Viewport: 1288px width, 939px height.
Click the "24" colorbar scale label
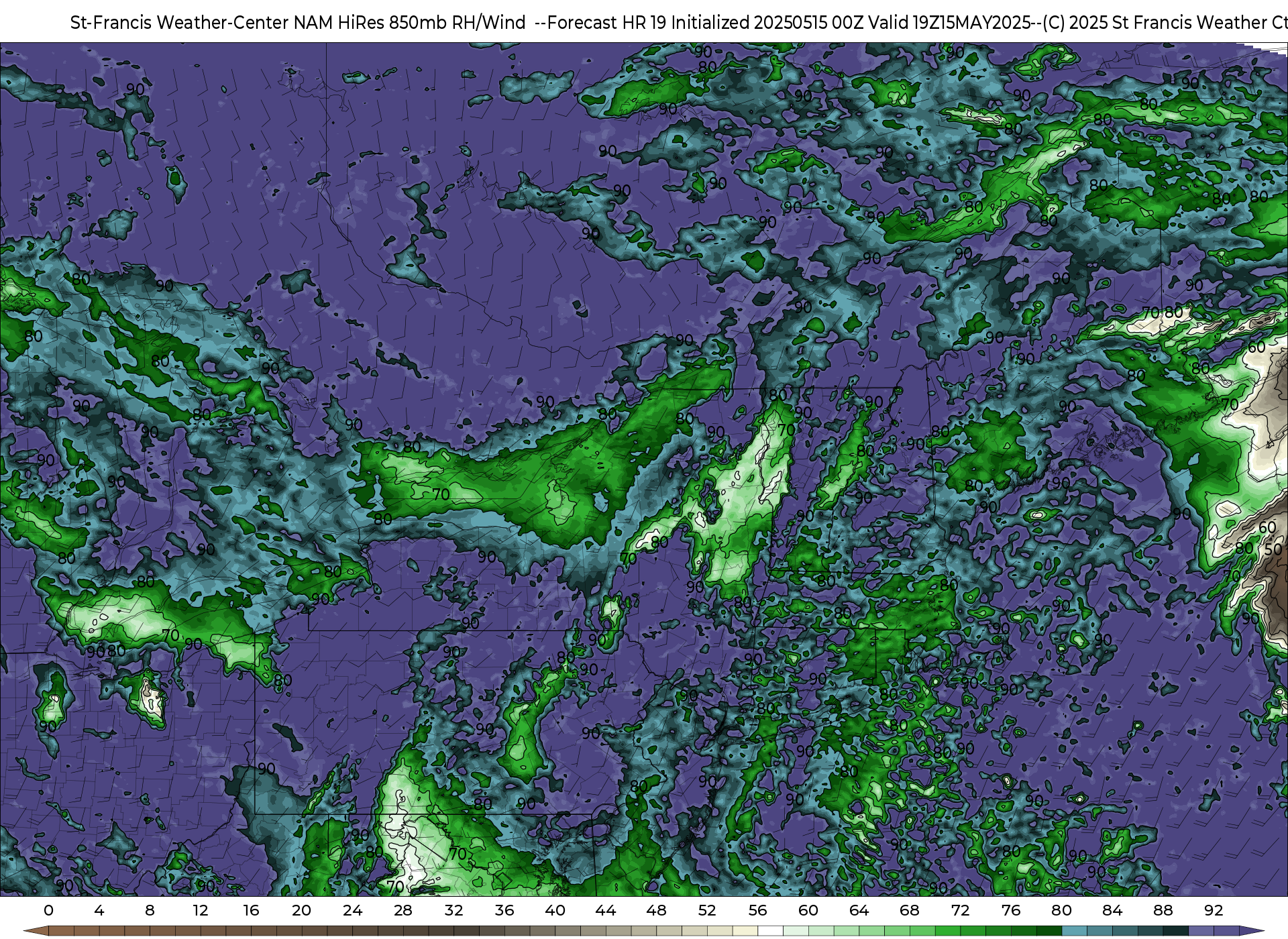coord(352,910)
